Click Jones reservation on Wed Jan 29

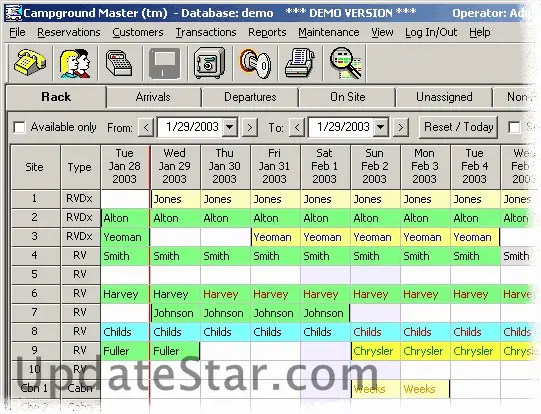click(x=175, y=199)
